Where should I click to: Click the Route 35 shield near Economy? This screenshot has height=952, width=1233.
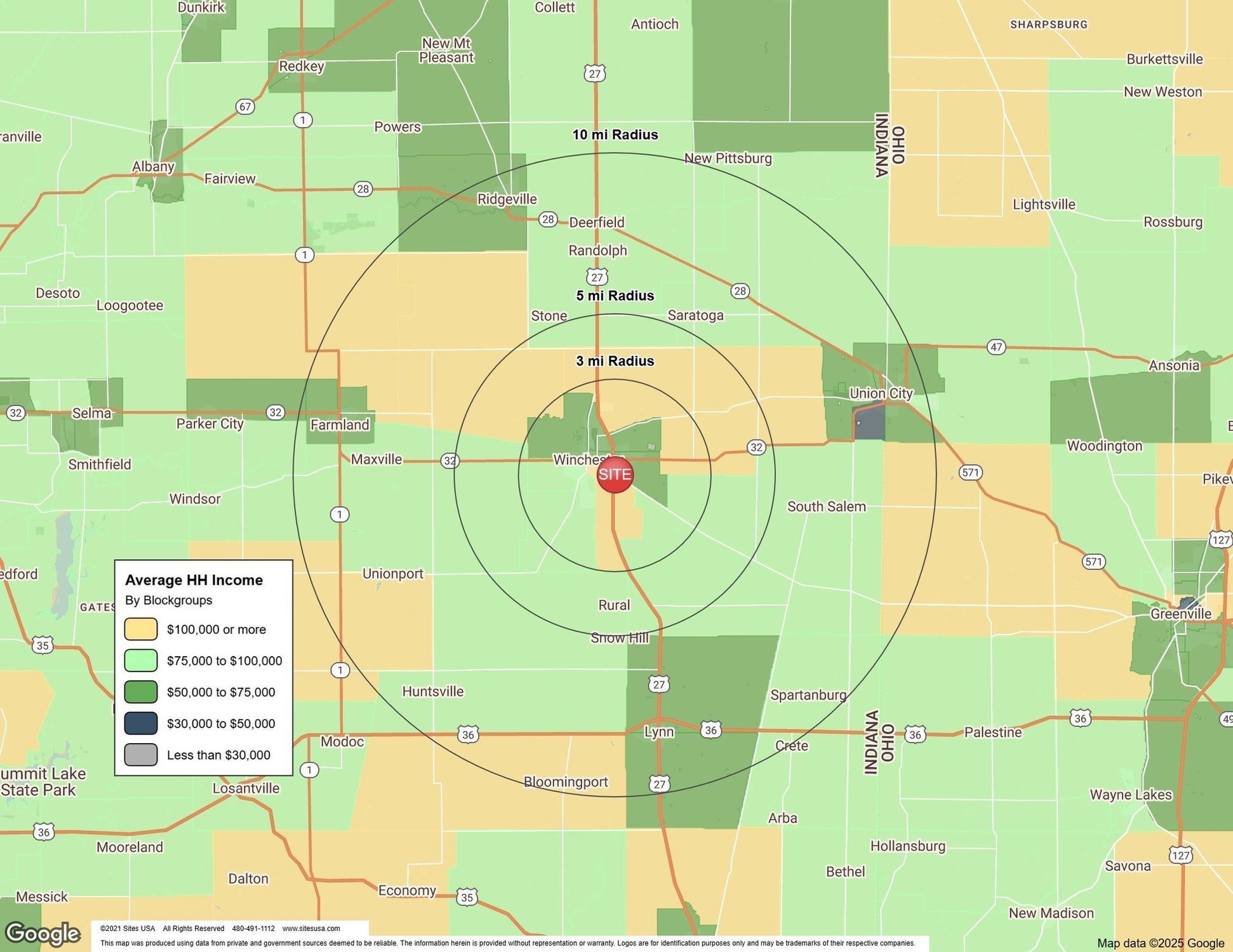tap(467, 897)
